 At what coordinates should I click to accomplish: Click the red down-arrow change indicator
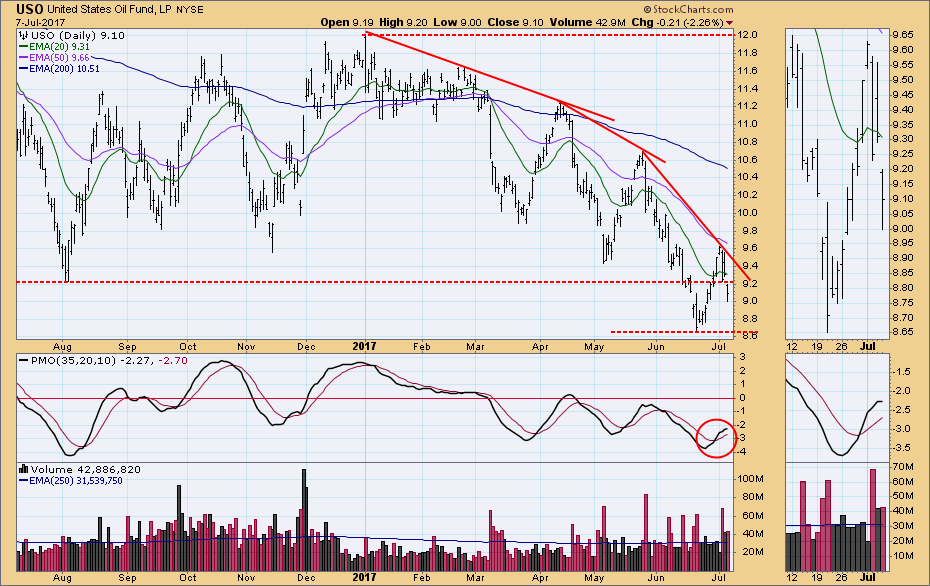point(730,23)
